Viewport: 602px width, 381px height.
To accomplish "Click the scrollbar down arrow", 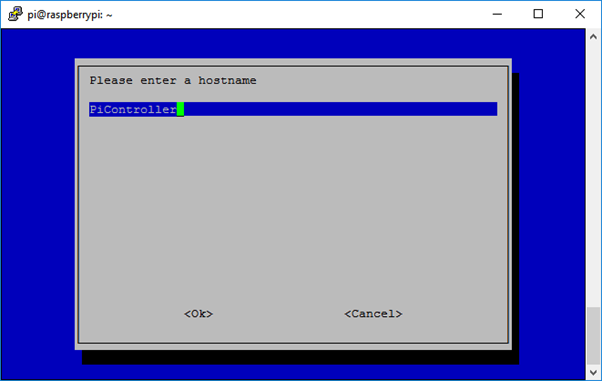I will pos(593,372).
